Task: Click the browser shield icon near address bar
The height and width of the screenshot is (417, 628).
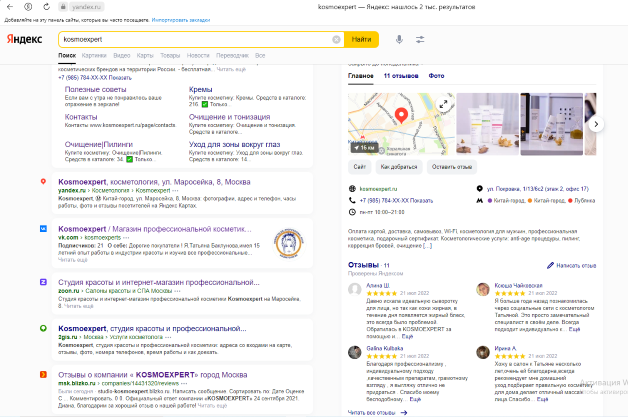Action: pos(28,7)
